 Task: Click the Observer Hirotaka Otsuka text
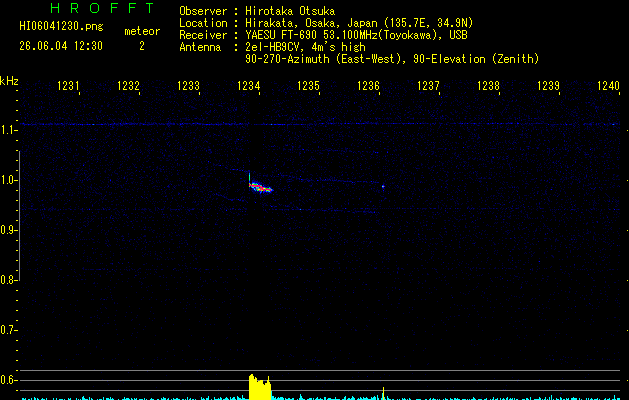point(257,11)
